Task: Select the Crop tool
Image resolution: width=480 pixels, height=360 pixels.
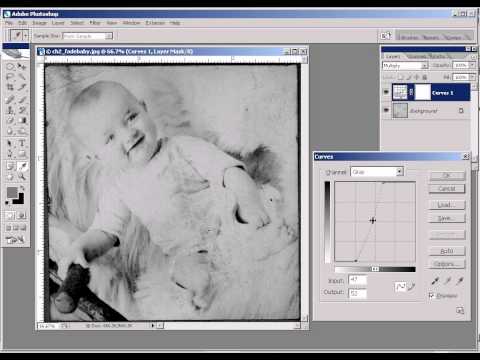Action: pos(10,87)
